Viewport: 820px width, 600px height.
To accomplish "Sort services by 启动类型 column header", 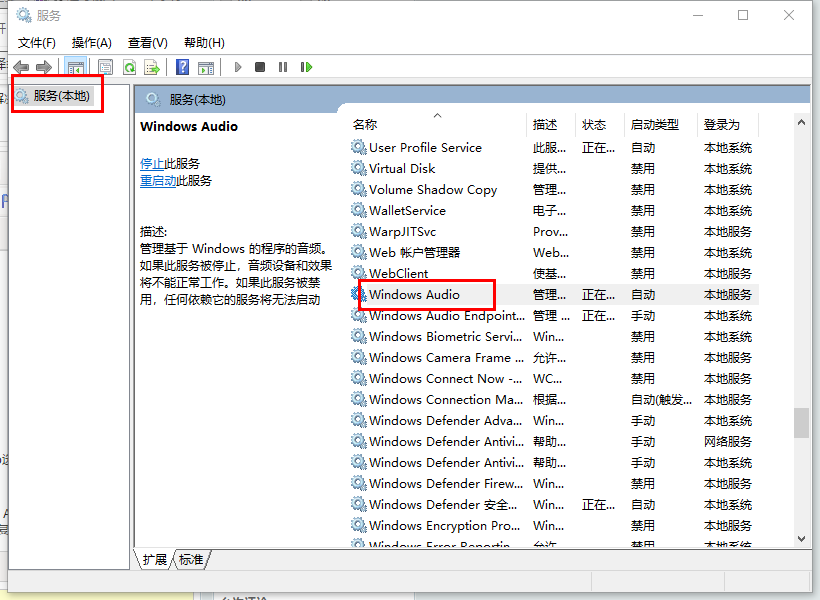I will tap(655, 125).
